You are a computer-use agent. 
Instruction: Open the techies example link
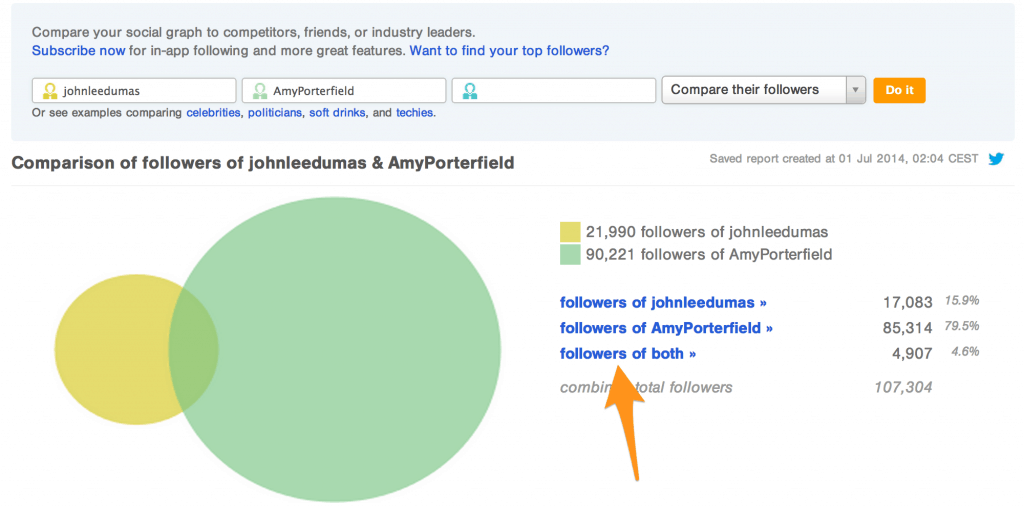(414, 112)
